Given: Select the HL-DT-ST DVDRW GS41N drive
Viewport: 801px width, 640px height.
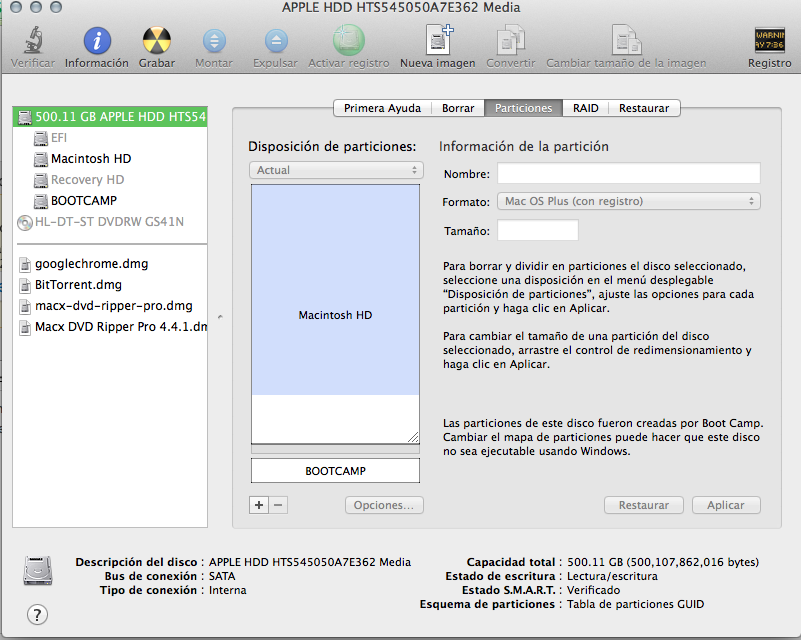Looking at the screenshot, I should click(110, 222).
